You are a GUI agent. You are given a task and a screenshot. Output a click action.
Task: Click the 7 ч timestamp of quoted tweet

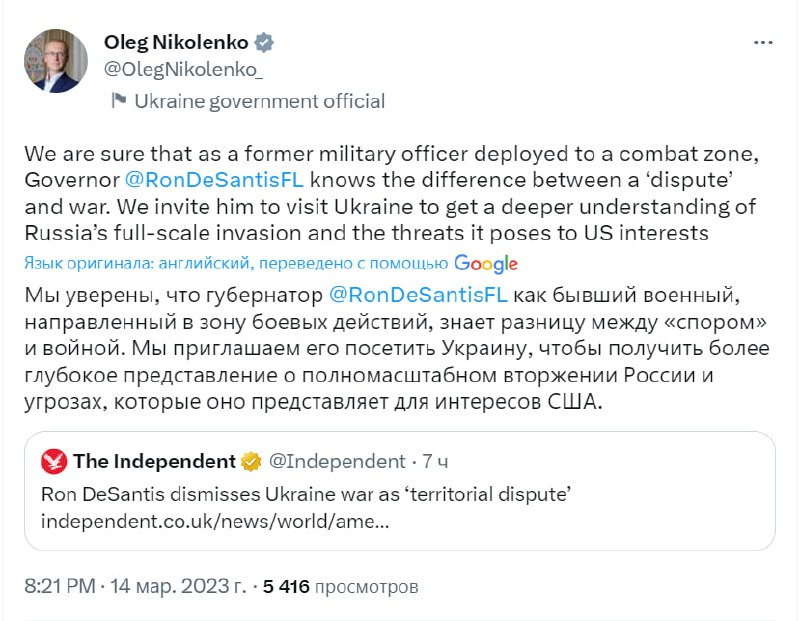(434, 461)
